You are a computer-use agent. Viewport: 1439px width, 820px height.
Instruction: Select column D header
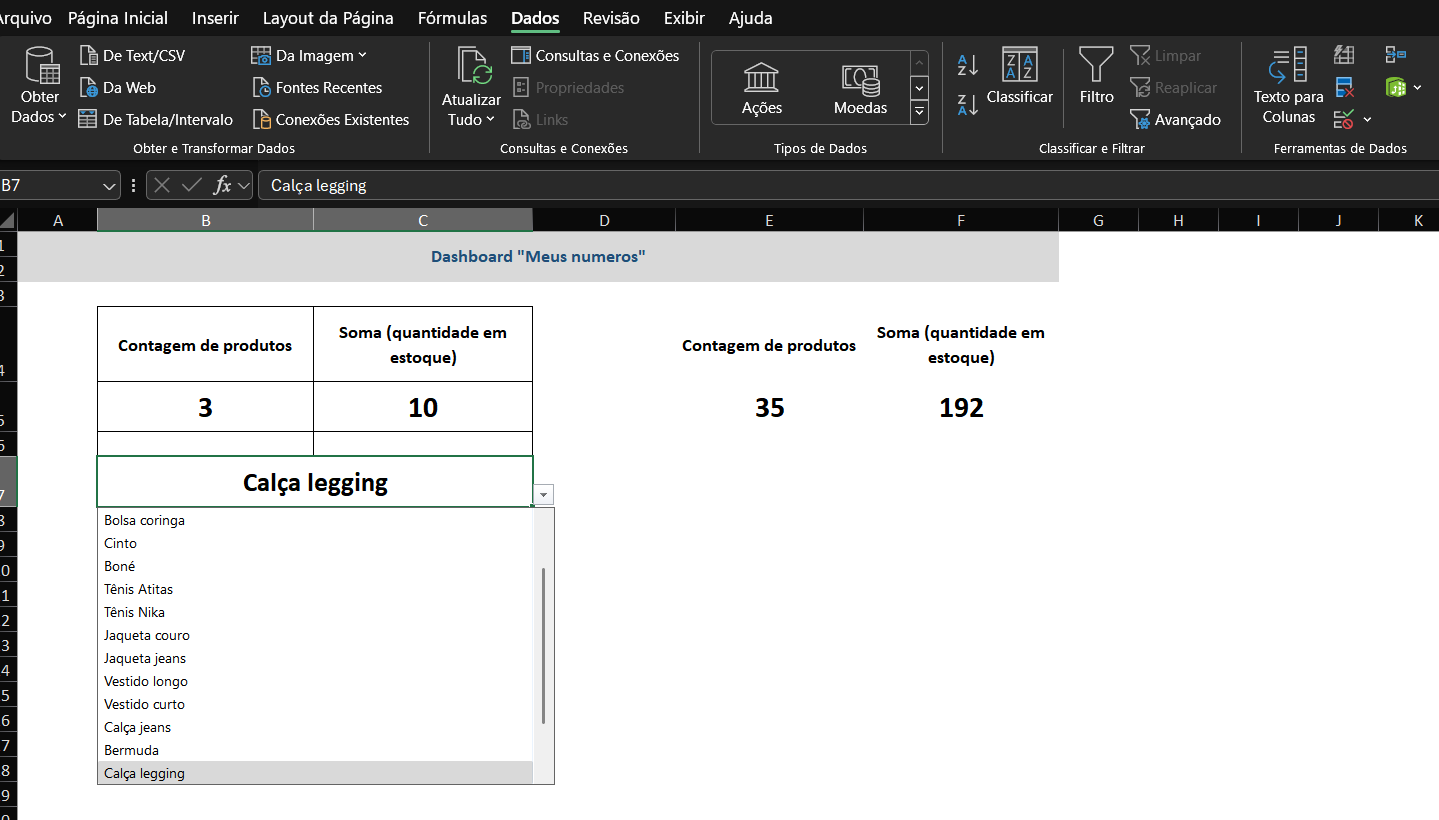[x=604, y=220]
